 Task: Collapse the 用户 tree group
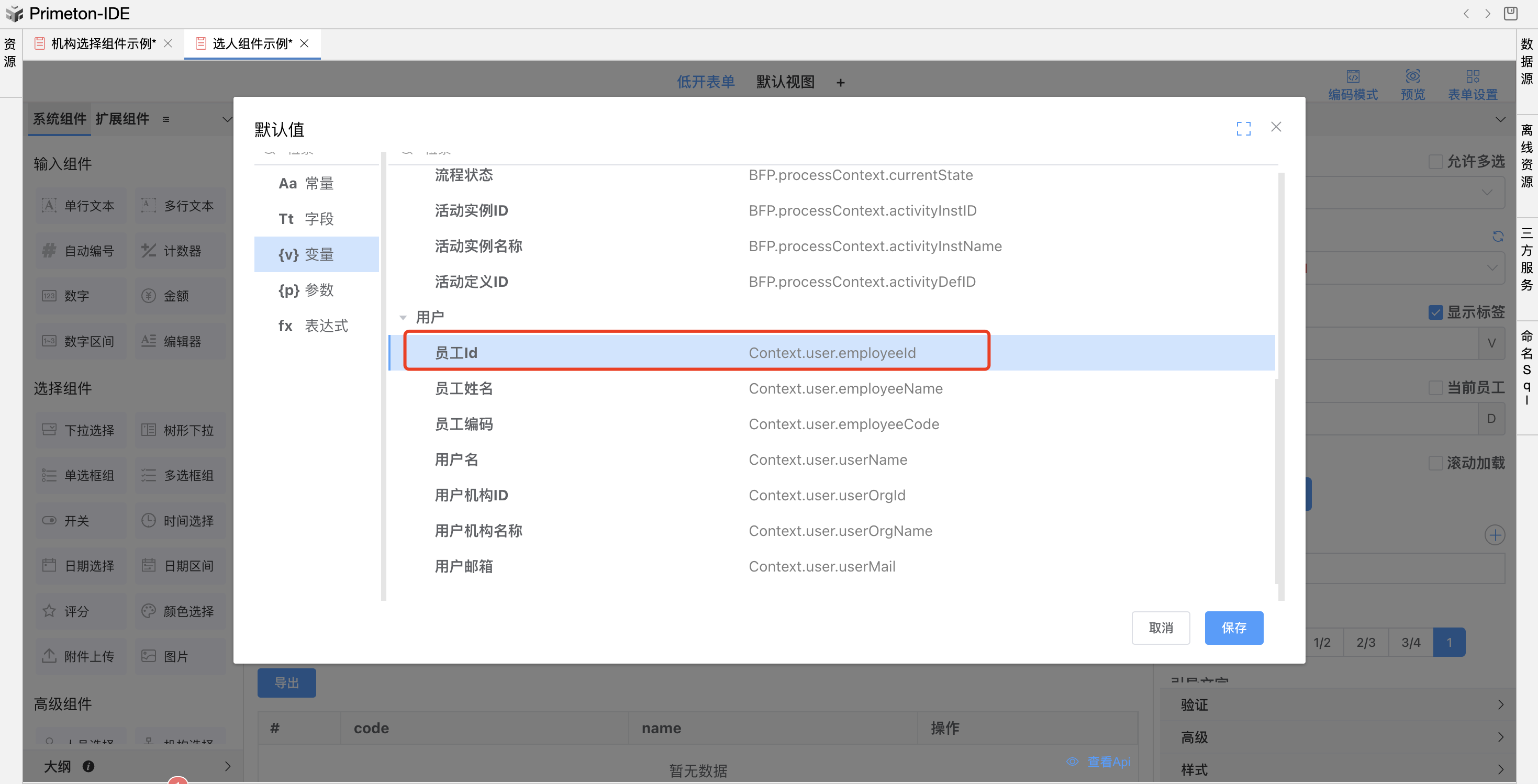click(403, 318)
